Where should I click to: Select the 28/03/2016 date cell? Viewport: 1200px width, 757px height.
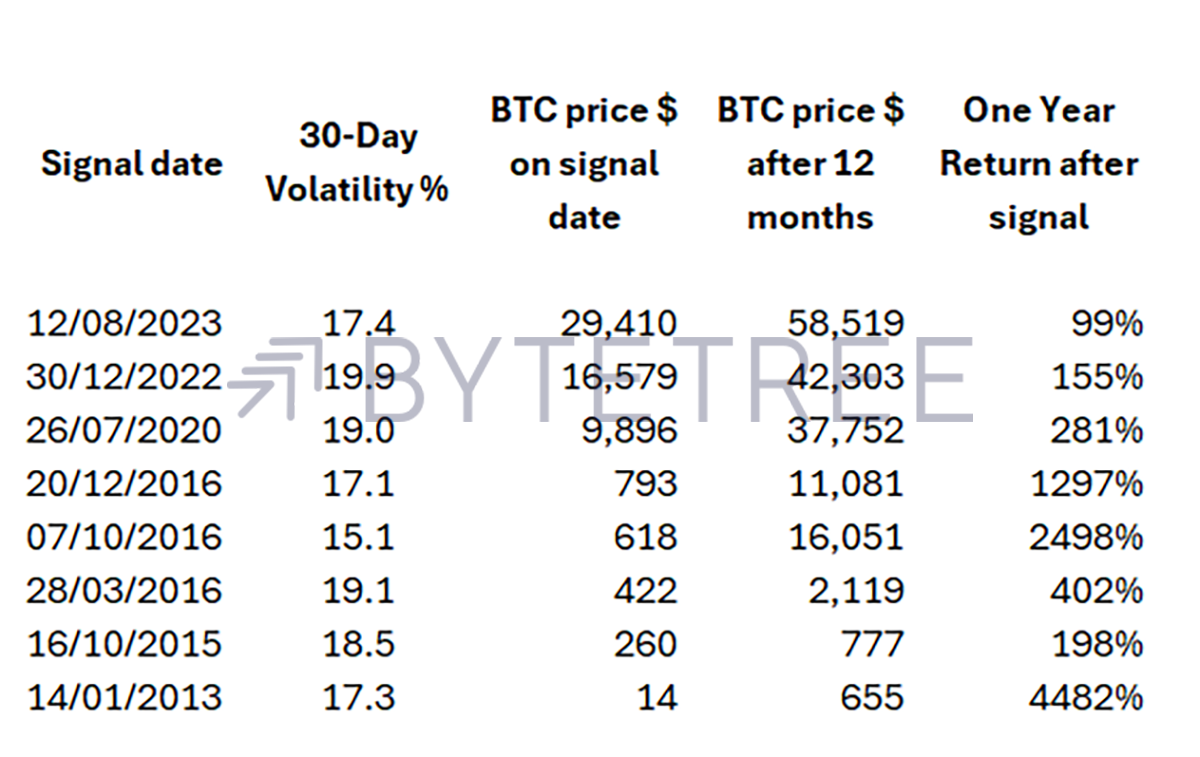[x=125, y=590]
